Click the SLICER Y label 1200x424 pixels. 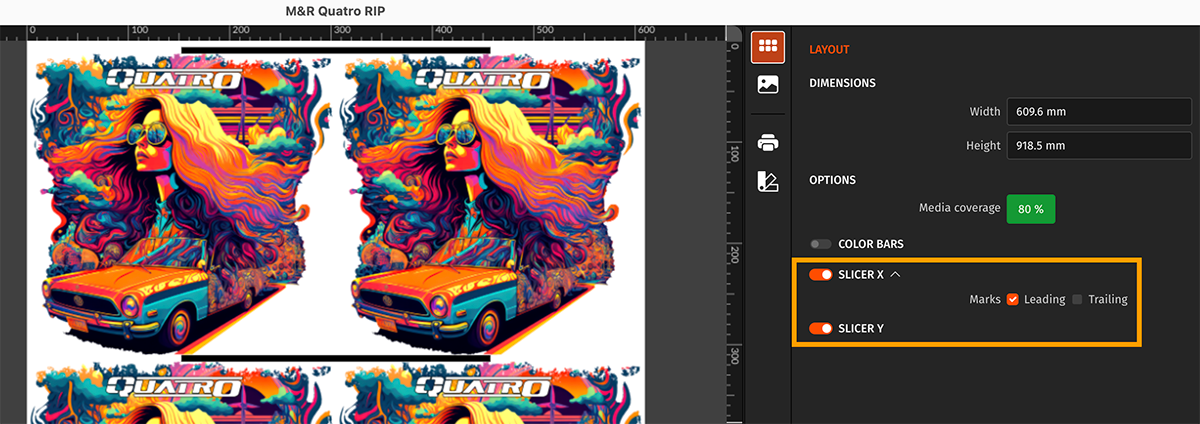pos(861,328)
